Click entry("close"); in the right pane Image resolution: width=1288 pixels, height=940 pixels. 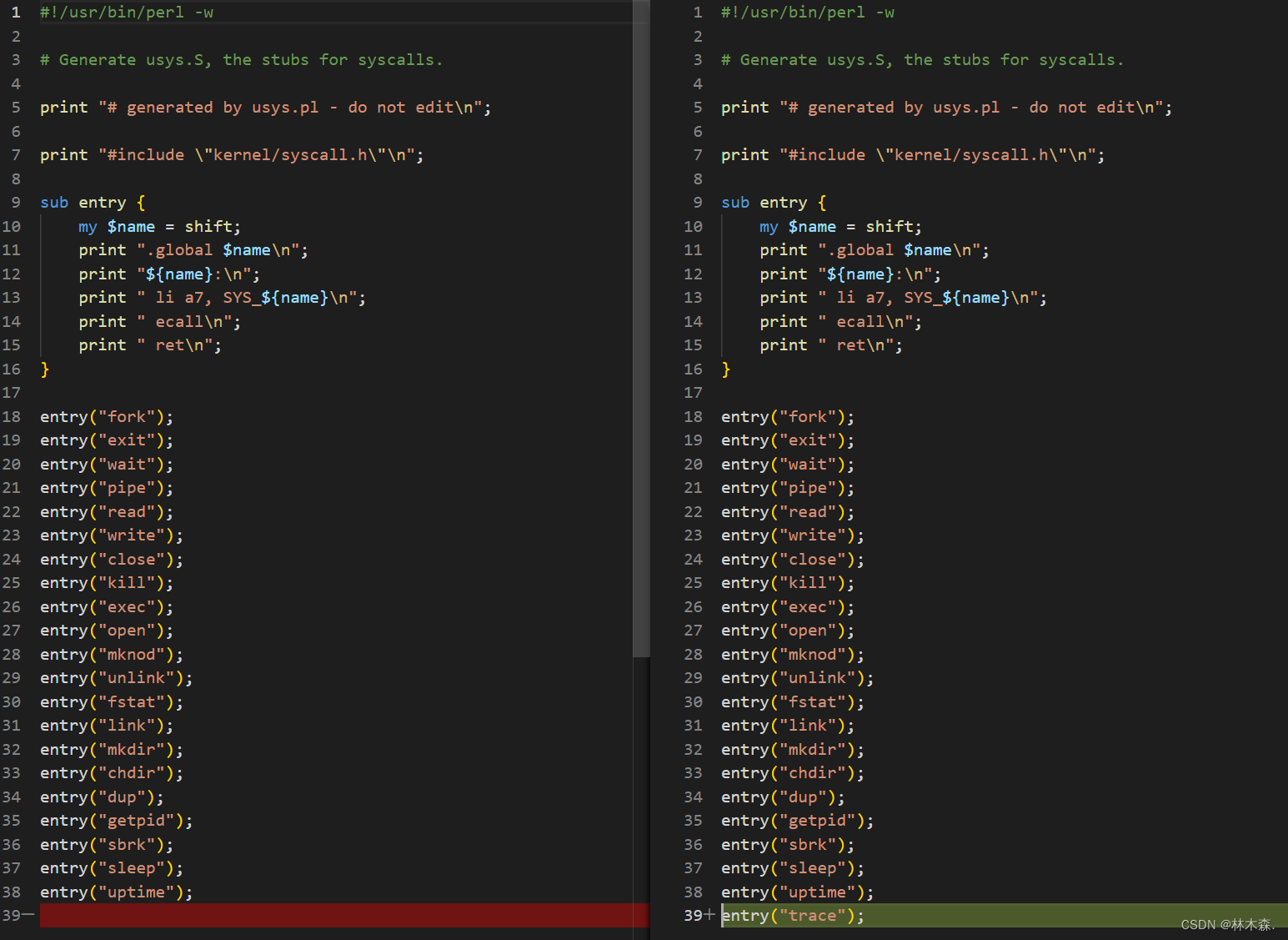[x=793, y=560]
